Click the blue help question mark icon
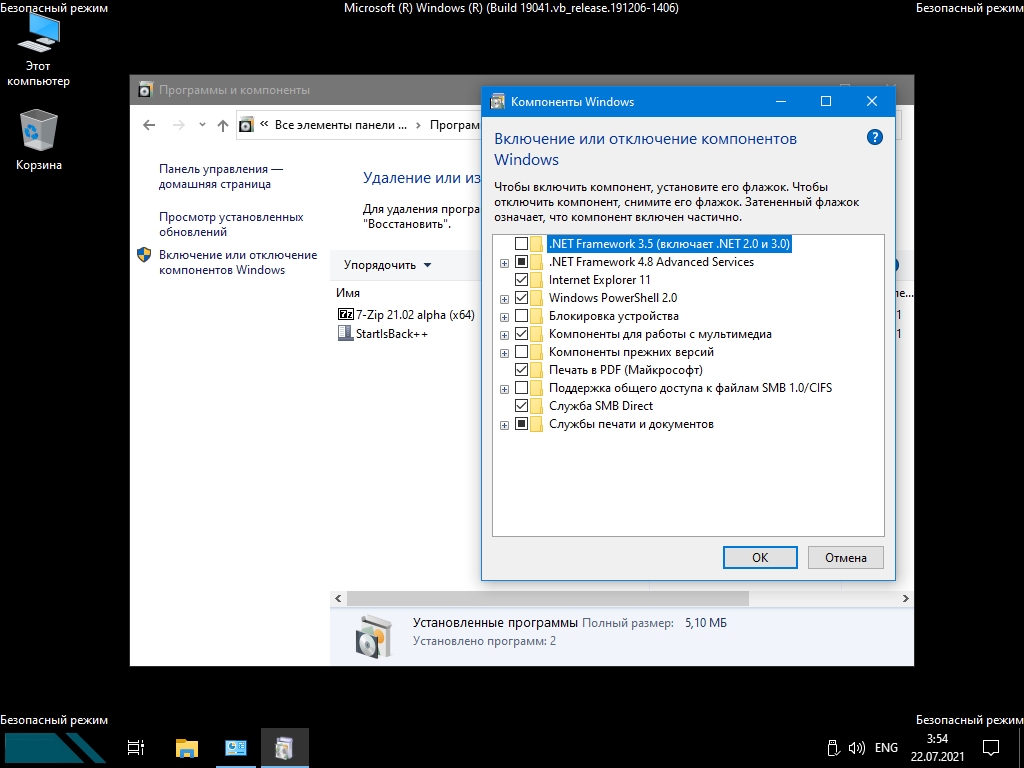This screenshot has width=1024, height=768. tap(874, 138)
